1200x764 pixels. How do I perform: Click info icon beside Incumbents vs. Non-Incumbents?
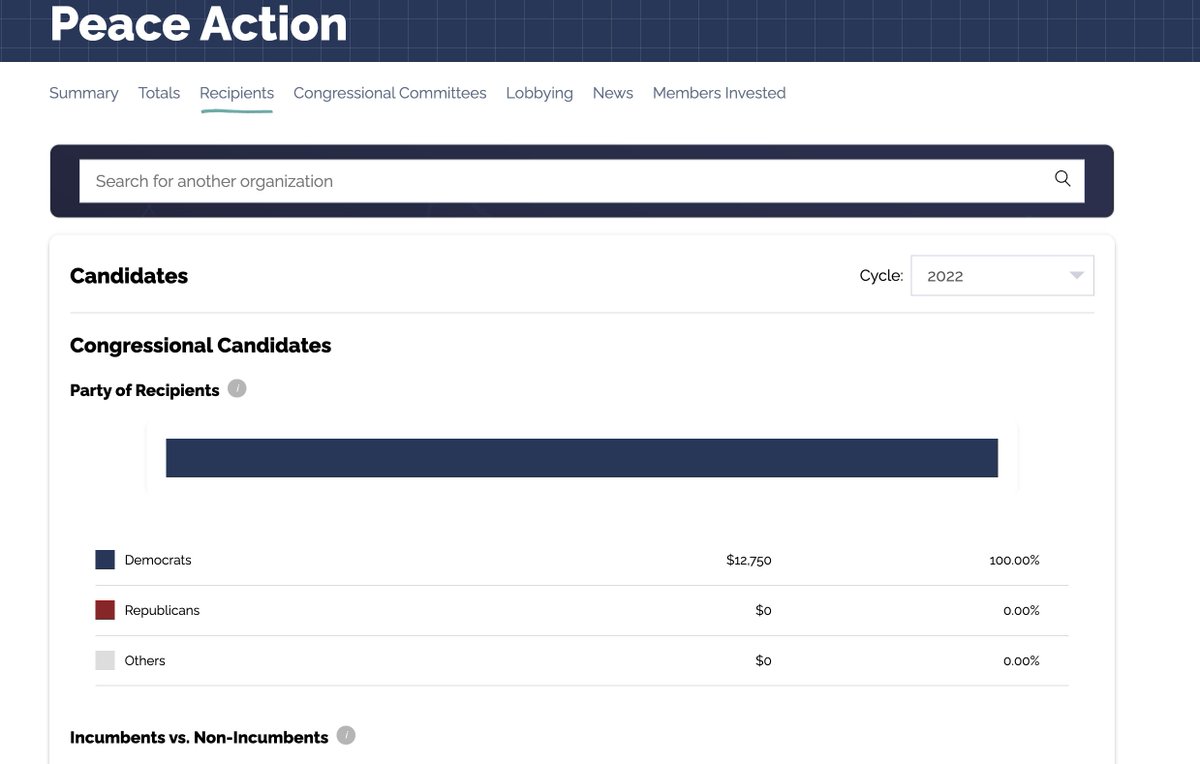pyautogui.click(x=346, y=735)
